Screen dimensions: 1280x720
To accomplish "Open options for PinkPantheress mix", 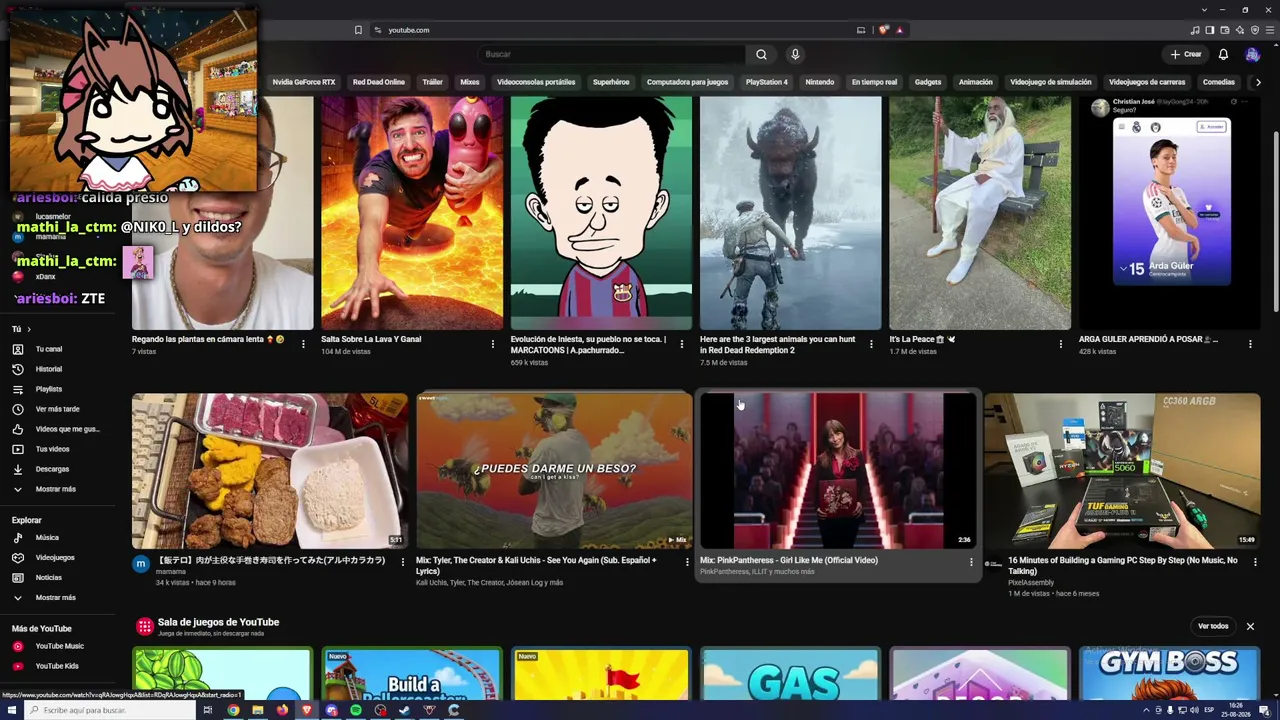I will (971, 562).
